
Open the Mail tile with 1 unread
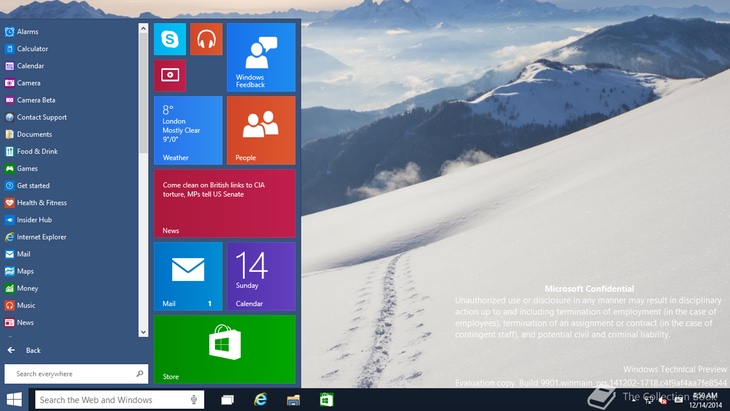pyautogui.click(x=188, y=276)
